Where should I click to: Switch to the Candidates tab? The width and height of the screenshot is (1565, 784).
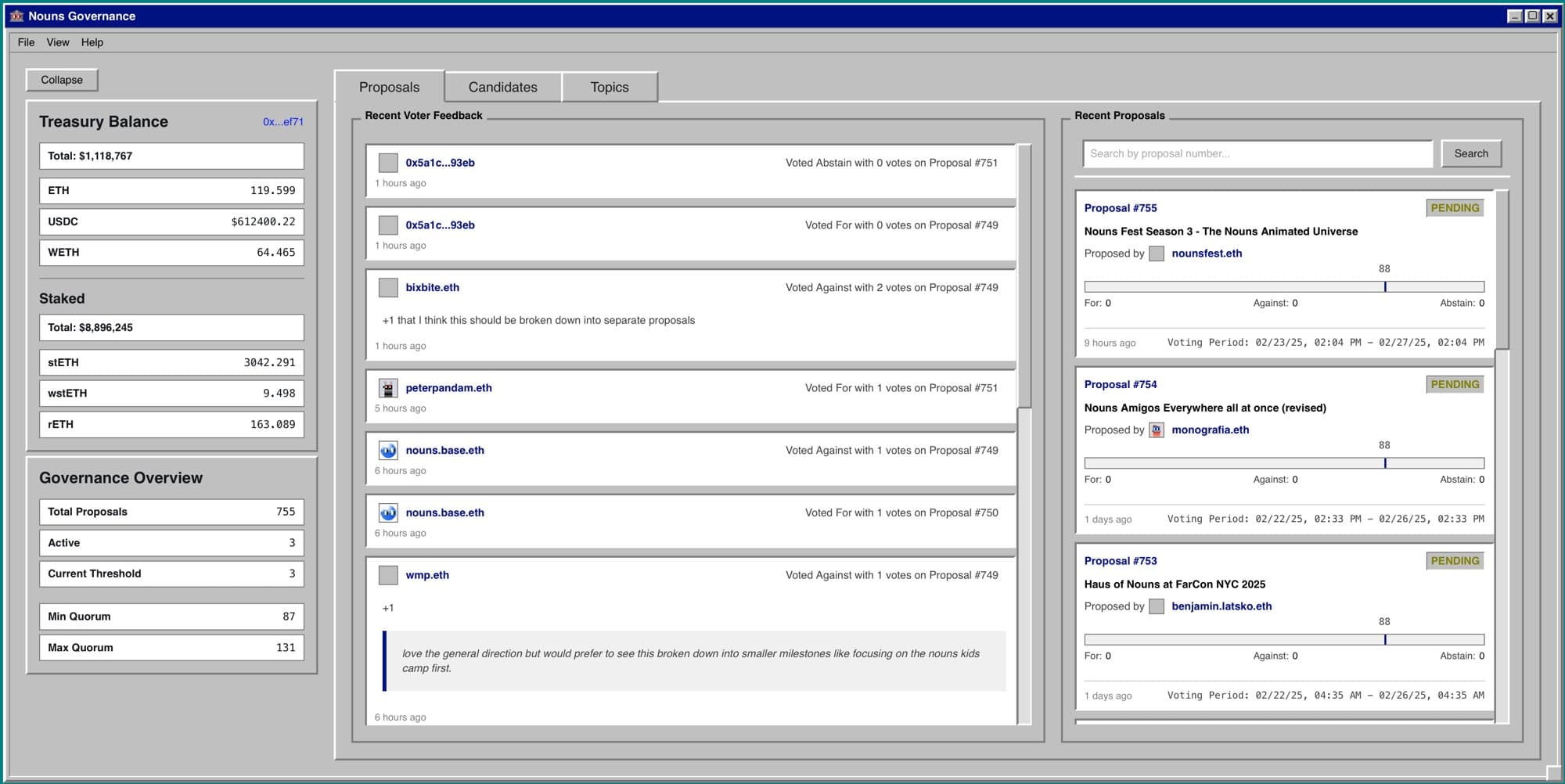point(503,87)
